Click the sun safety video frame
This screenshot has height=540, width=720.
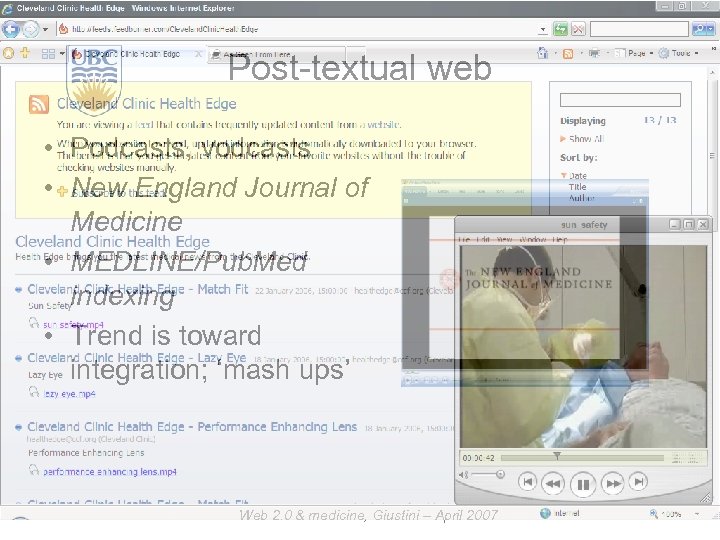pyautogui.click(x=583, y=346)
